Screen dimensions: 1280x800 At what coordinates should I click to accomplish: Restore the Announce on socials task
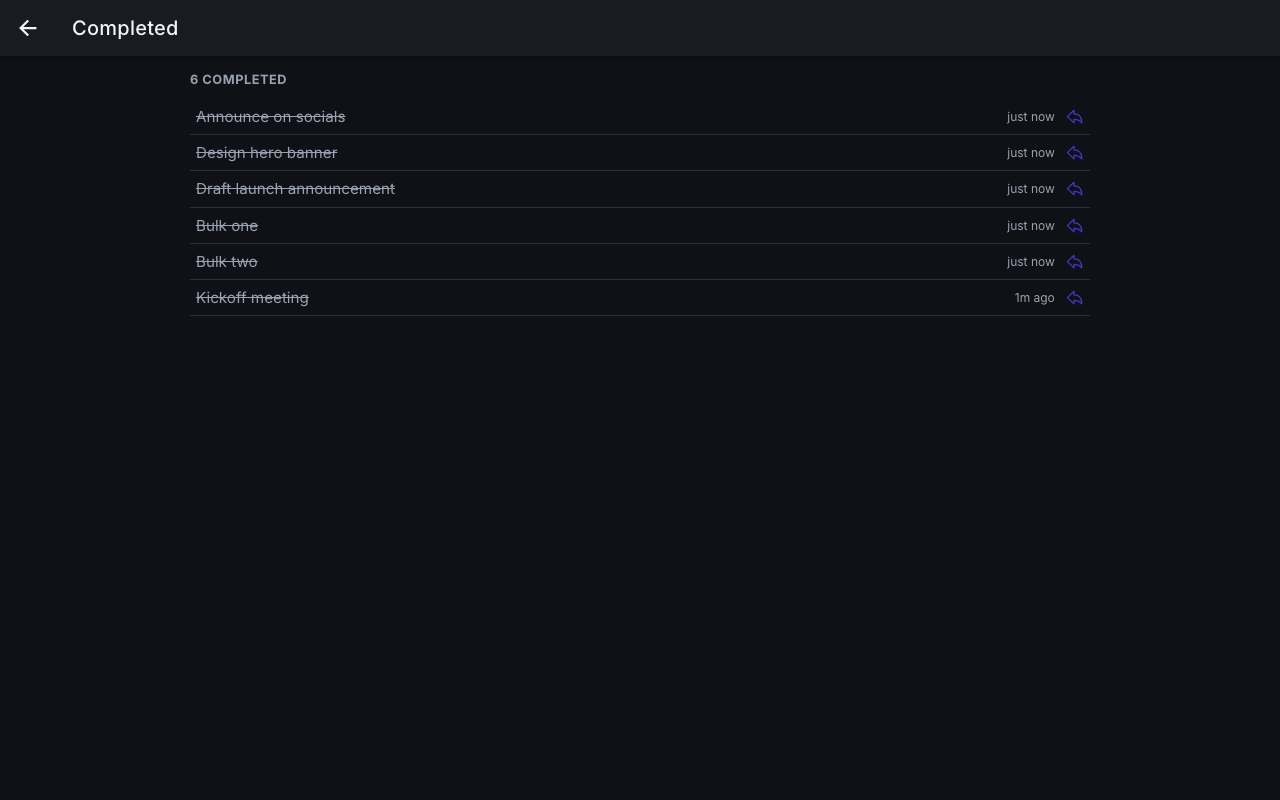(1075, 117)
